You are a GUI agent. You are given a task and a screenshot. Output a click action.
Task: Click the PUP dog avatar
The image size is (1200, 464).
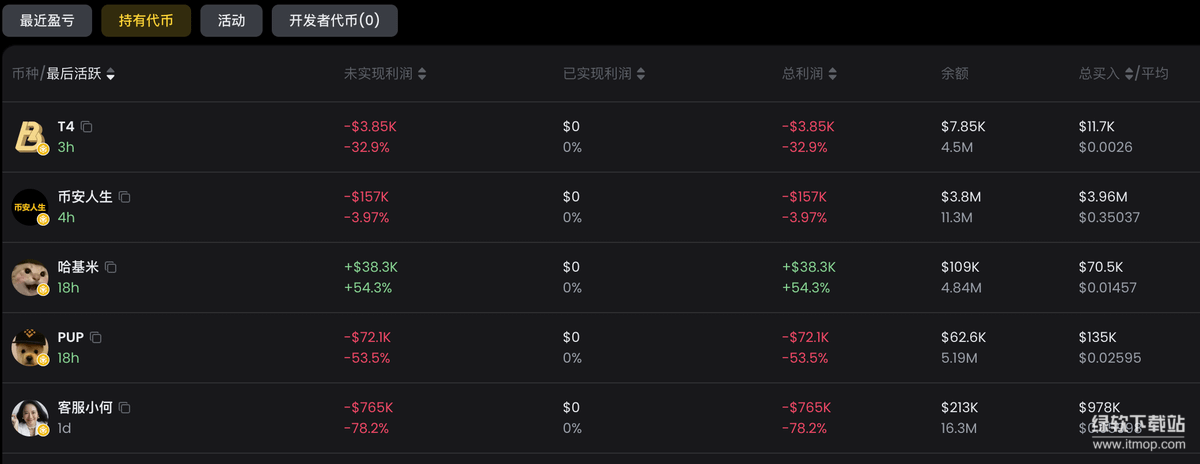(30, 348)
